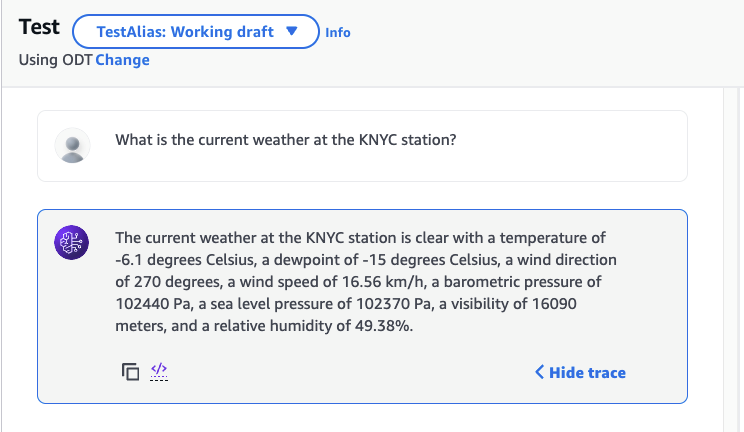
Task: Click the Using ODT label
Action: point(55,60)
